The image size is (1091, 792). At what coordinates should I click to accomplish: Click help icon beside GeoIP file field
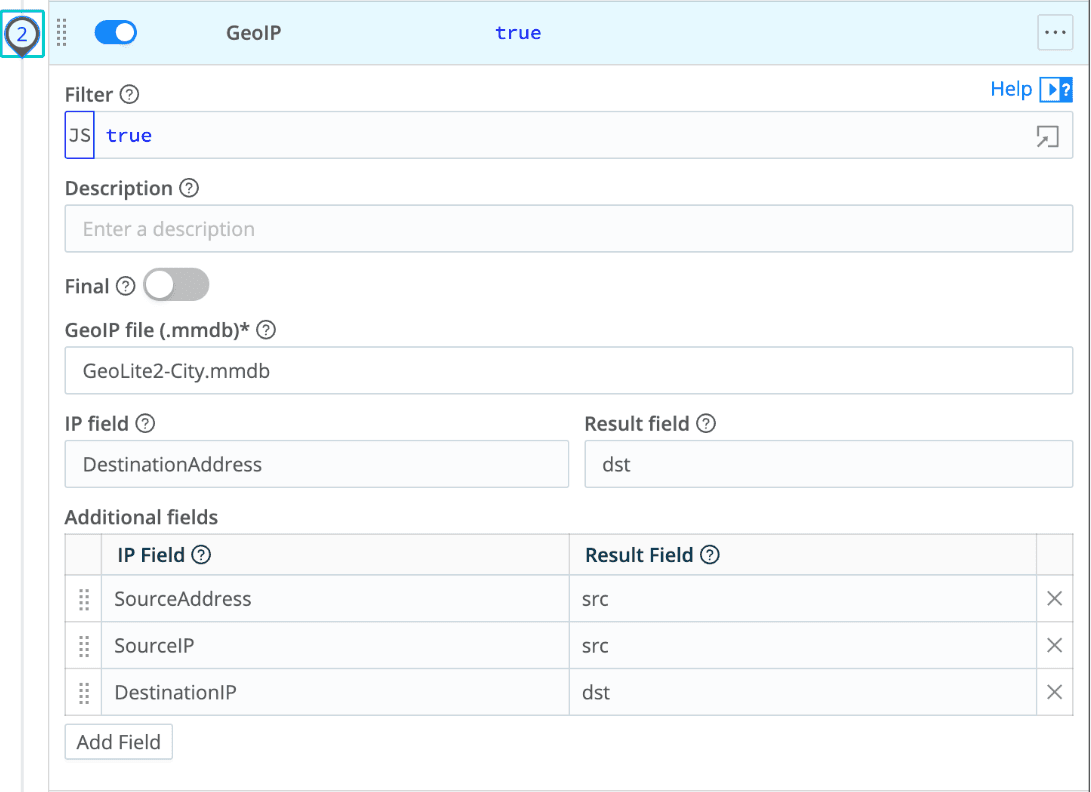click(265, 329)
